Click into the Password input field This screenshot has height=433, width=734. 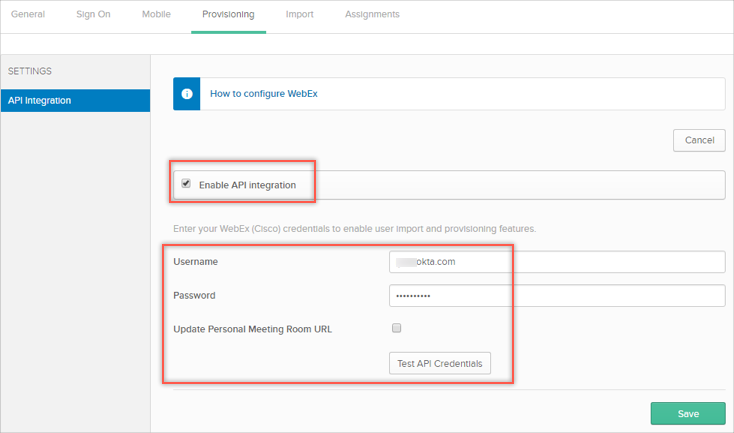click(x=556, y=296)
